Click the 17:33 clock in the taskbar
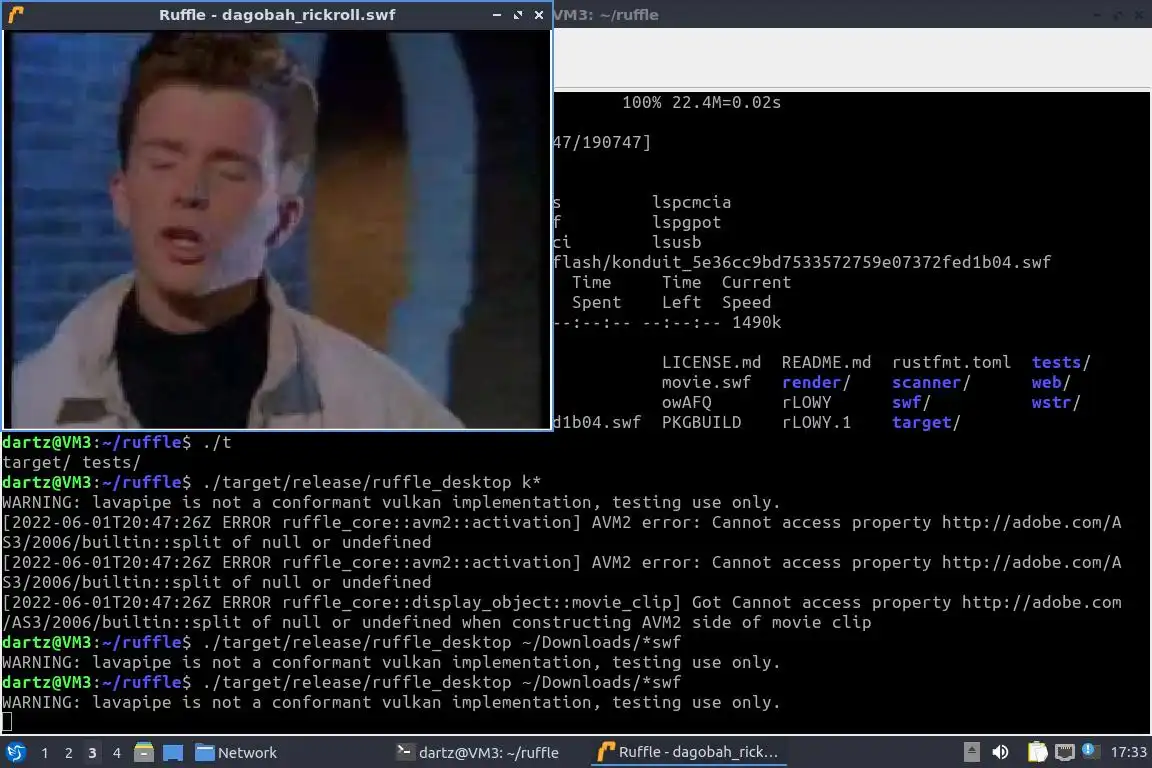This screenshot has width=1152, height=768. coord(1128,752)
